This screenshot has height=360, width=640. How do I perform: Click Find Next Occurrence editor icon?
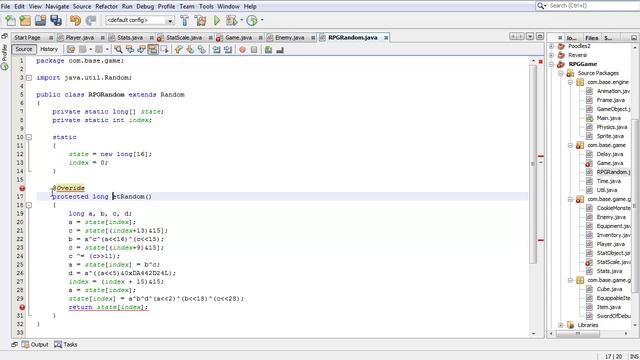pyautogui.click(x=141, y=50)
